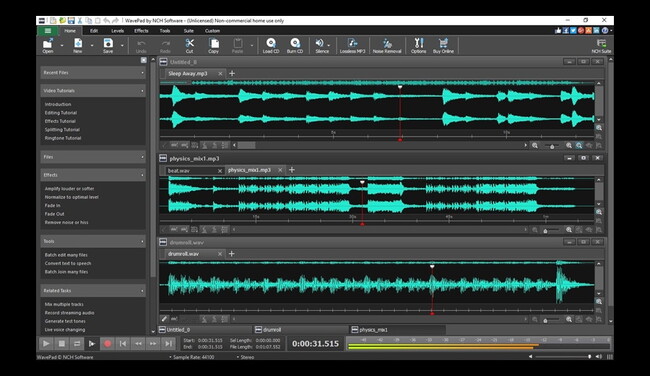650x376 pixels.
Task: Click the Save toolbar icon
Action: (108, 45)
